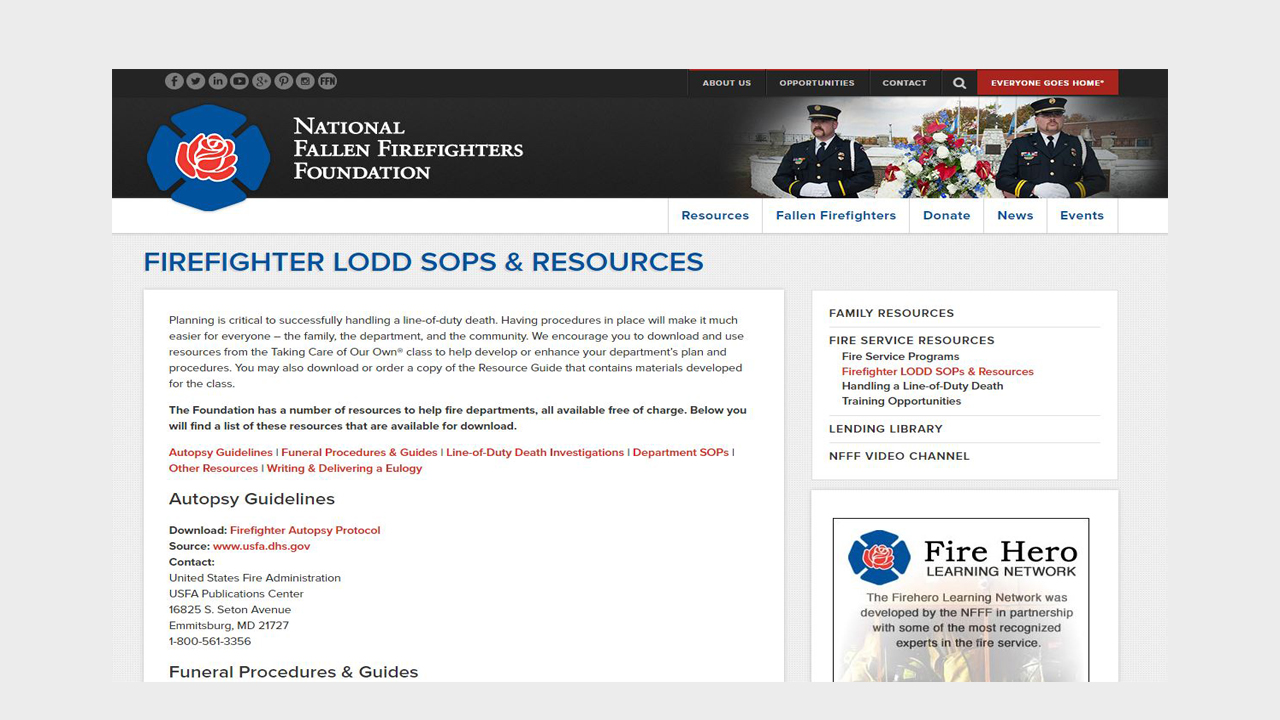Click the Instagram camera icon
1280x720 pixels.
click(305, 82)
